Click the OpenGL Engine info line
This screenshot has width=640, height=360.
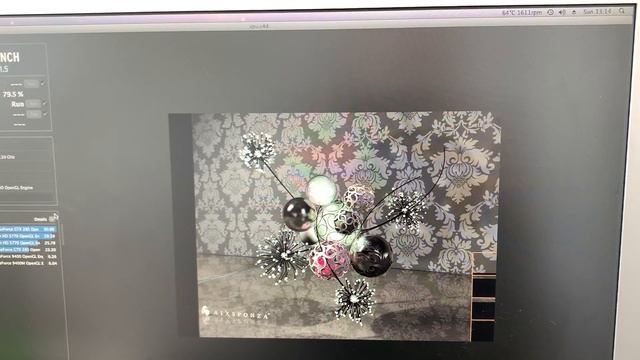point(16,188)
